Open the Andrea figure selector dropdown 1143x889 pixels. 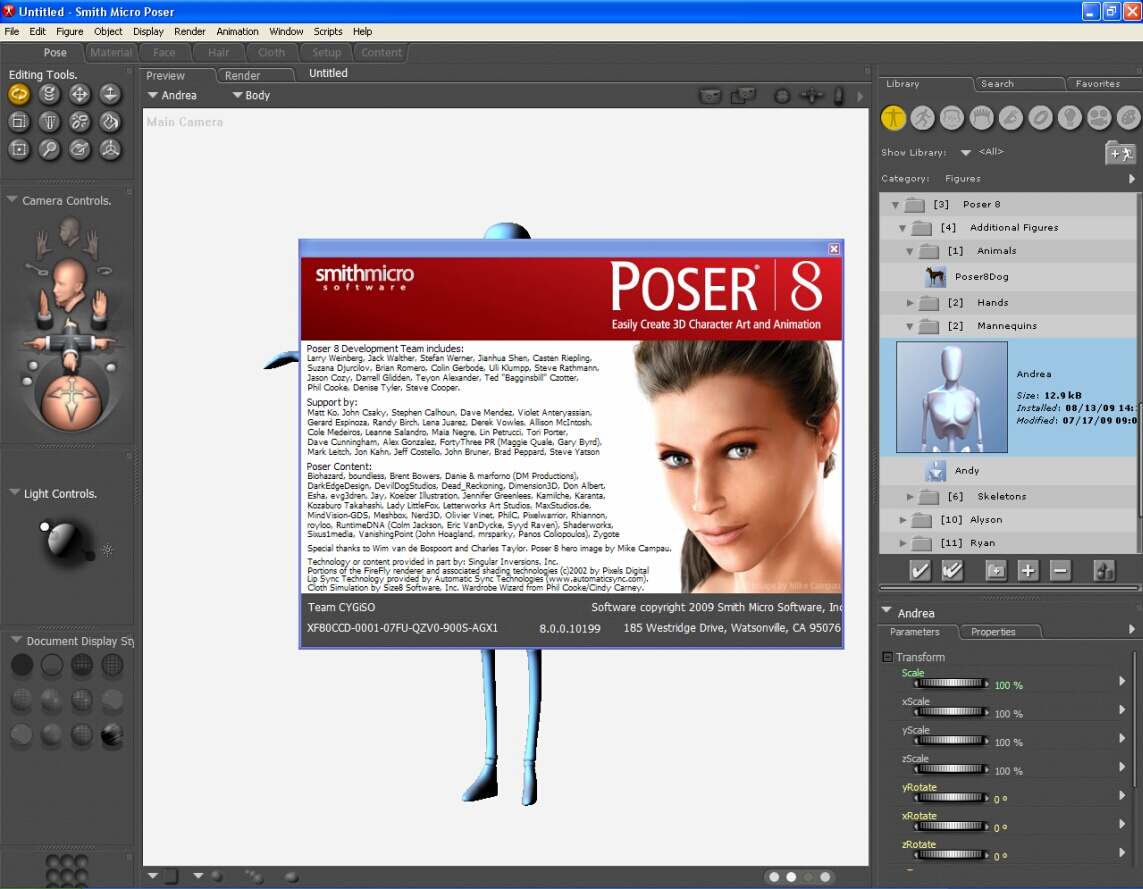coord(172,95)
